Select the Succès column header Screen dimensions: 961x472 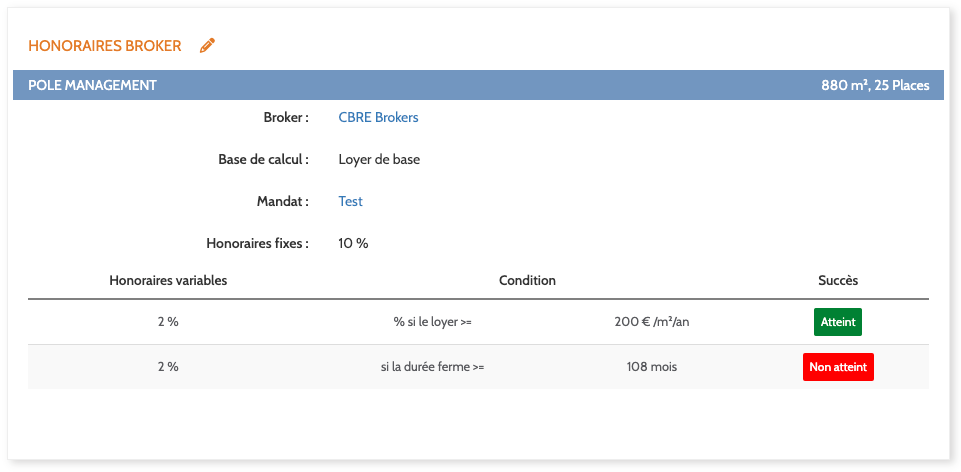coord(838,280)
